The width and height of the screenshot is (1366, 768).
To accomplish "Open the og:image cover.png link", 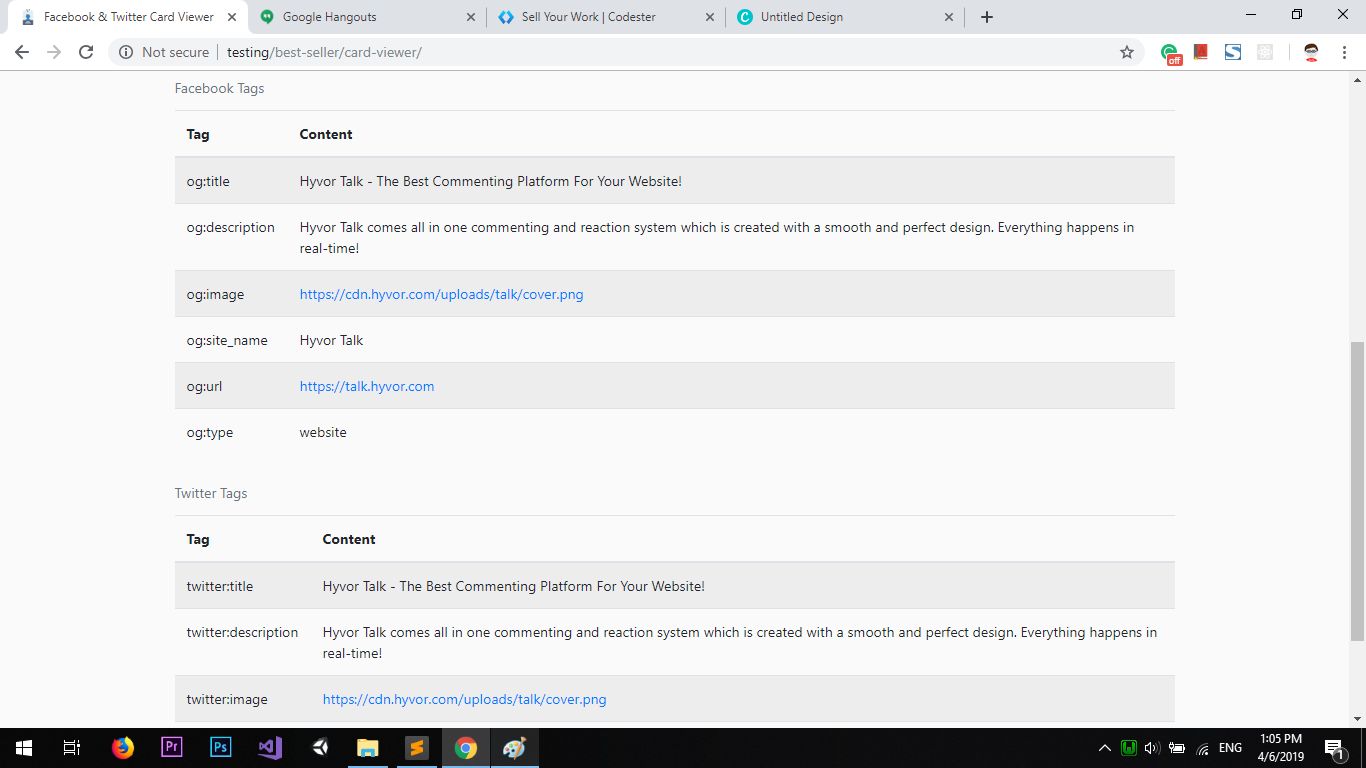I will point(441,294).
